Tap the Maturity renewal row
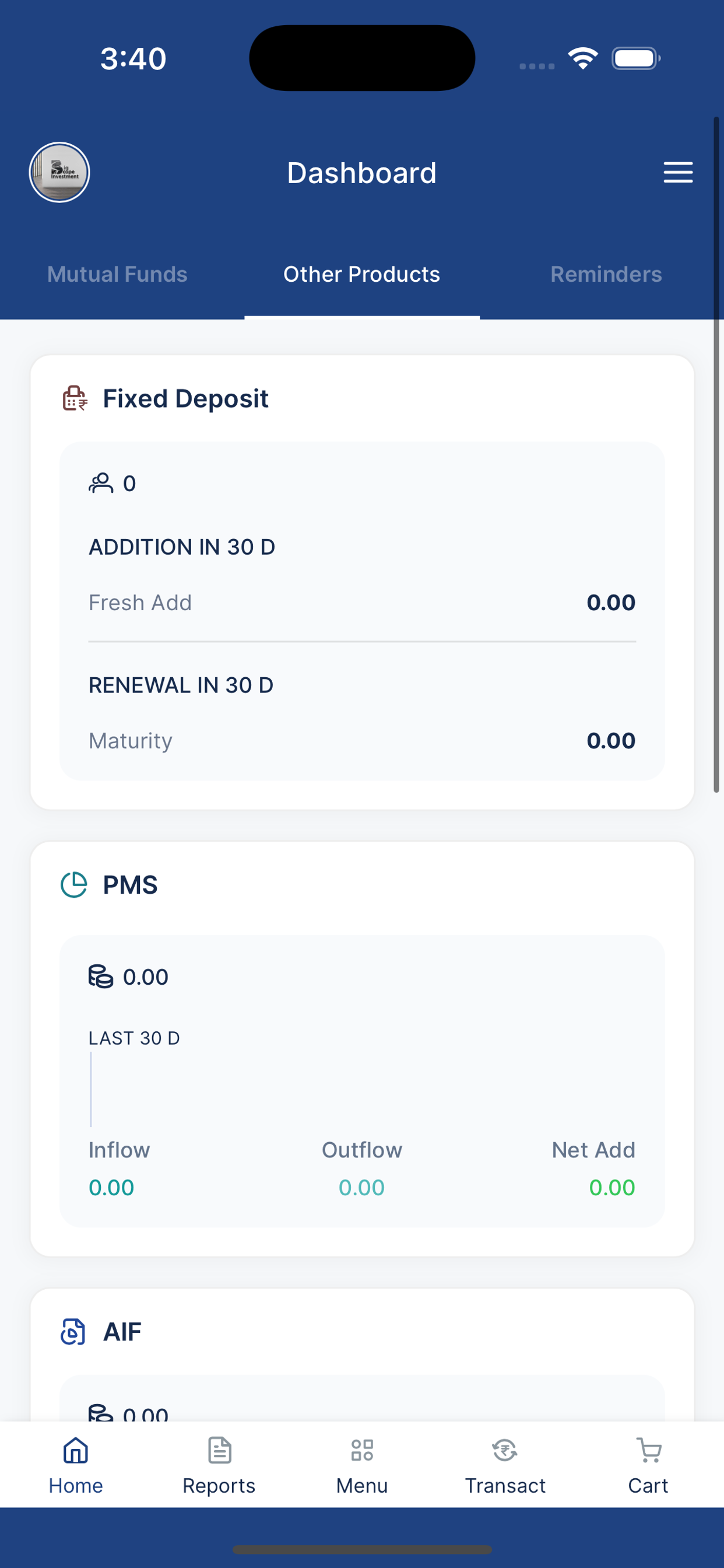 pyautogui.click(x=362, y=741)
